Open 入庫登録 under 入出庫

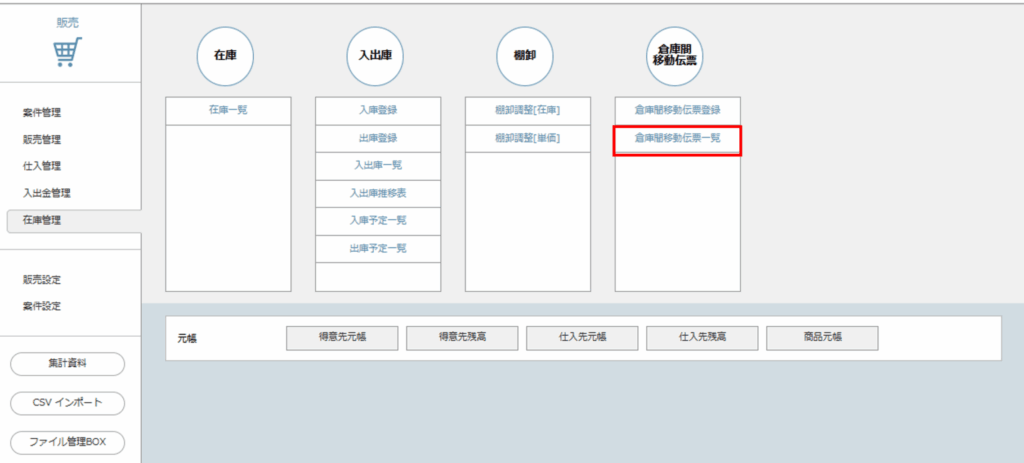pyautogui.click(x=378, y=110)
